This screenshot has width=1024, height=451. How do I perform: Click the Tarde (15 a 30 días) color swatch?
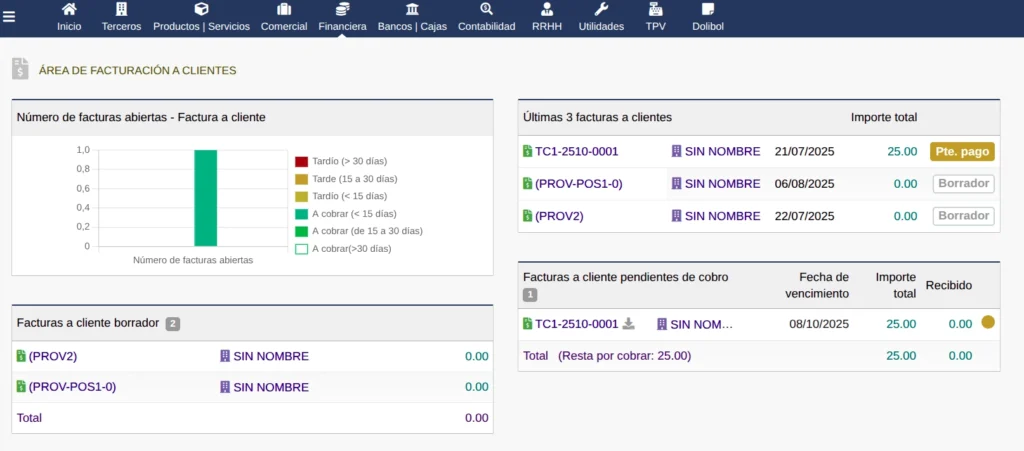(x=301, y=179)
